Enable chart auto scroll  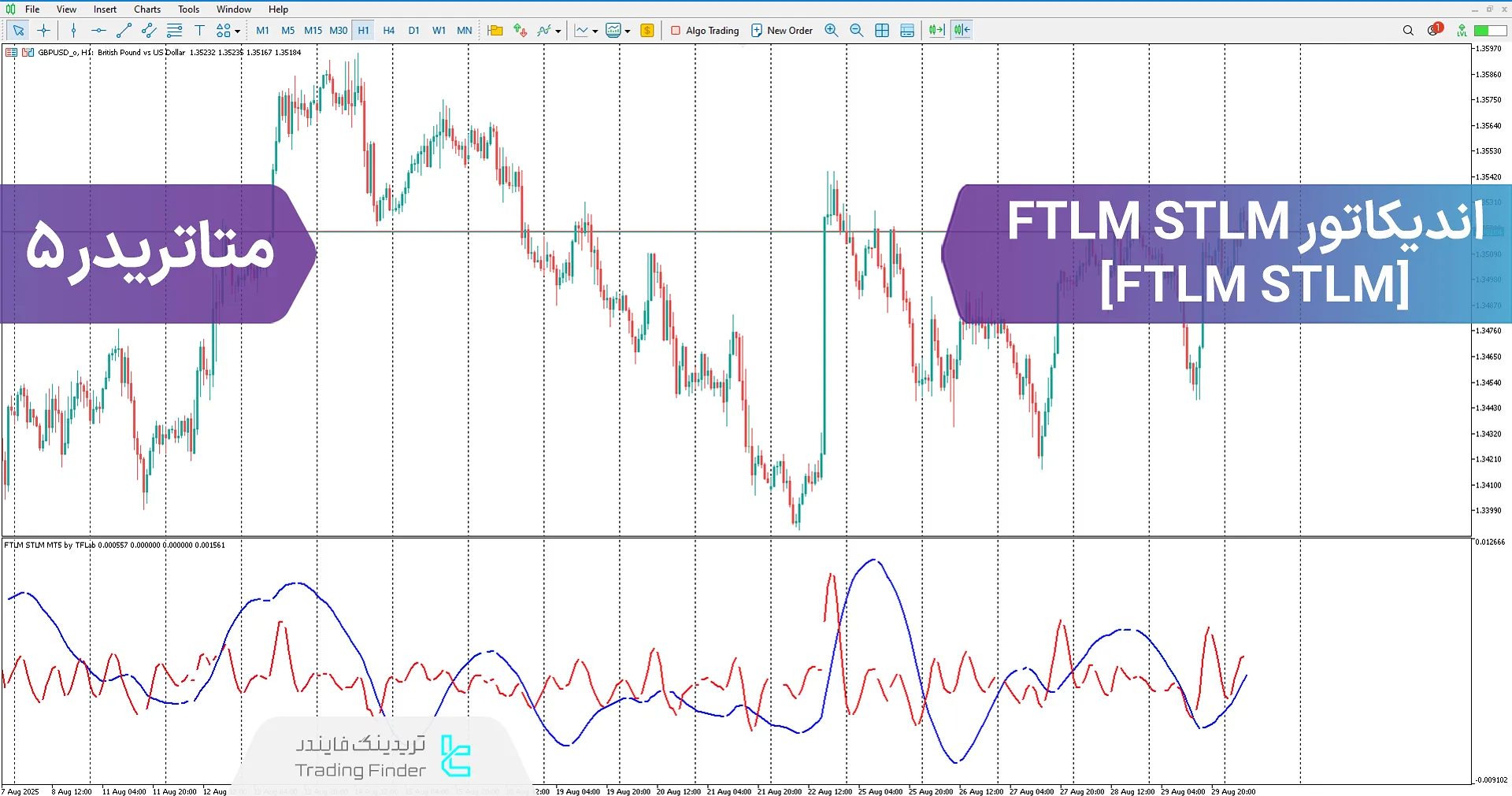(x=936, y=30)
